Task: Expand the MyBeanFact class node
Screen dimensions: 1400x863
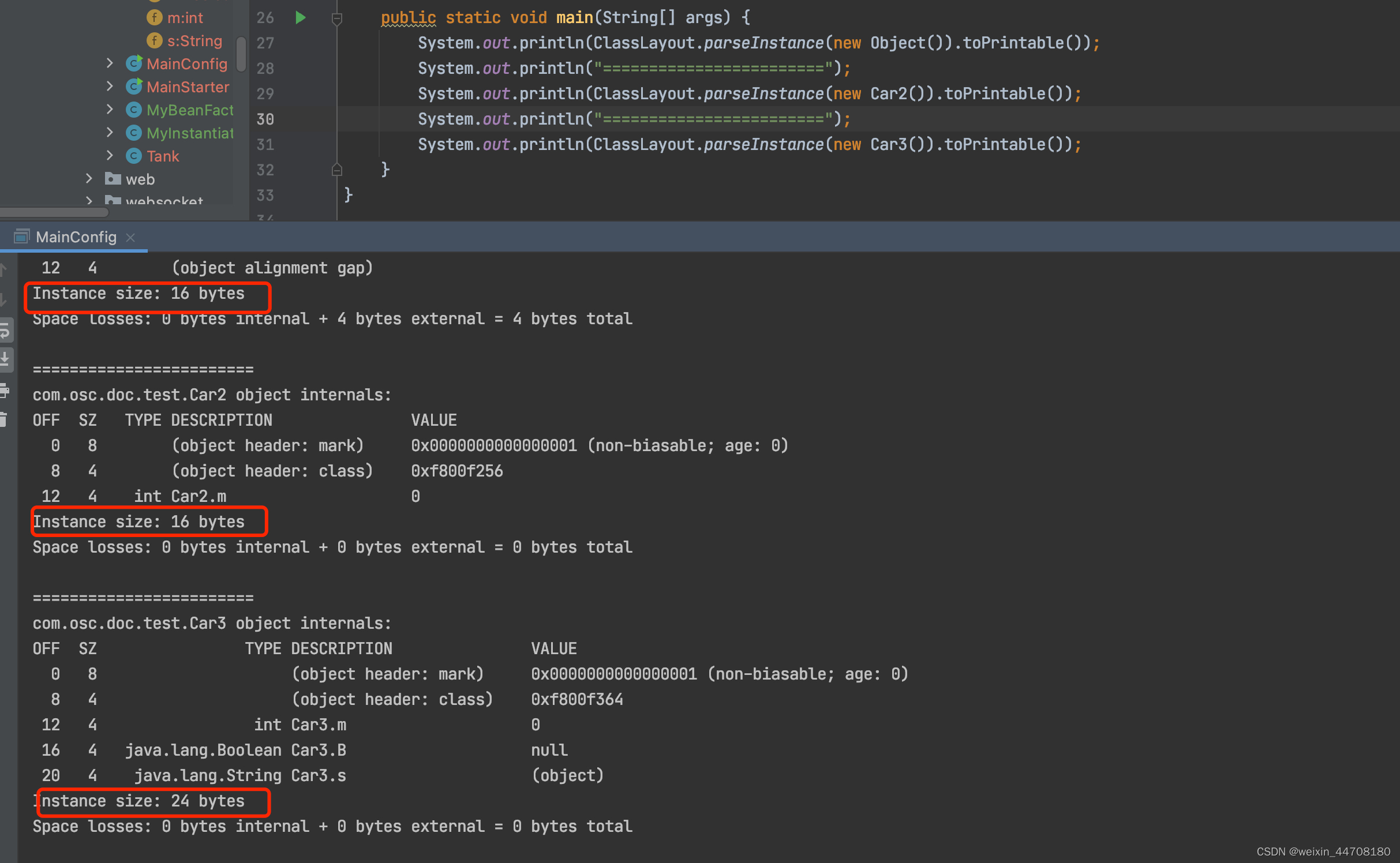Action: pyautogui.click(x=110, y=110)
